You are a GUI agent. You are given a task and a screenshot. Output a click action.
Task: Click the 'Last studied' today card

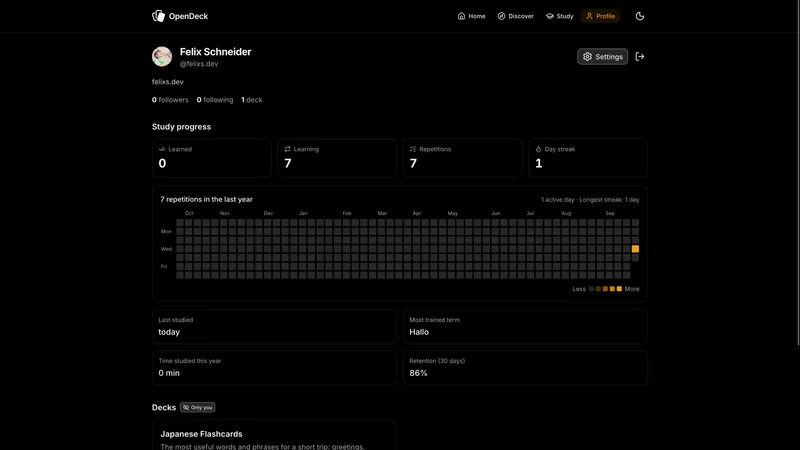tap(274, 327)
